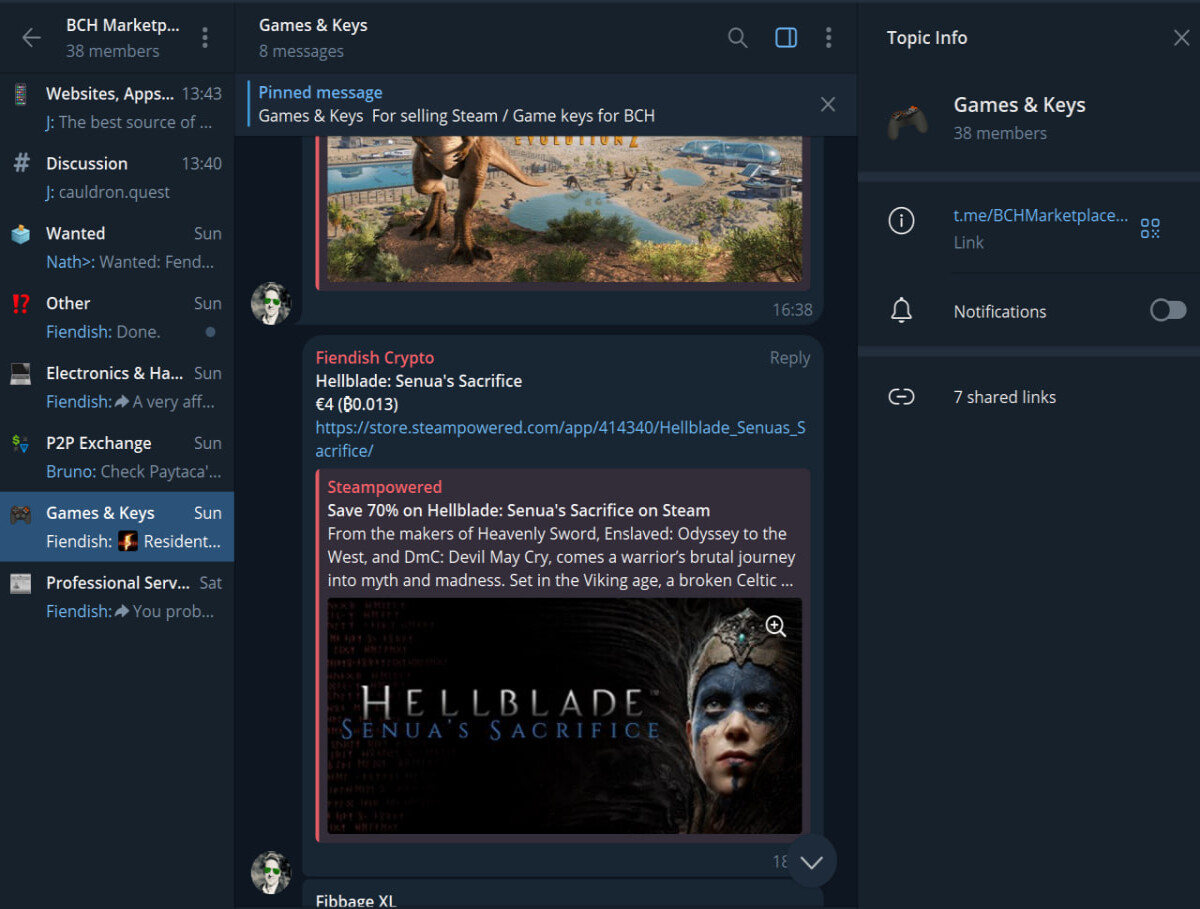The height and width of the screenshot is (909, 1200).
Task: Click the Electronics laptop icon
Action: [x=21, y=373]
